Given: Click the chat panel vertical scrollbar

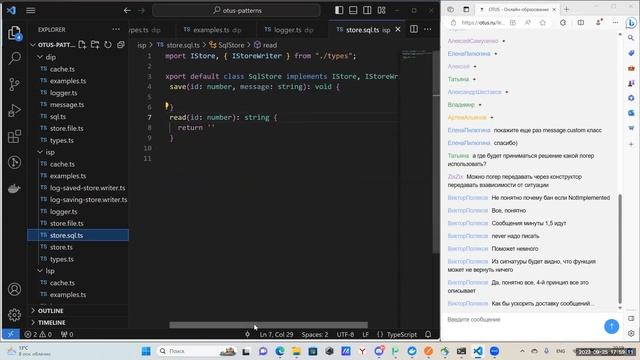Looking at the screenshot, I should click(620, 249).
